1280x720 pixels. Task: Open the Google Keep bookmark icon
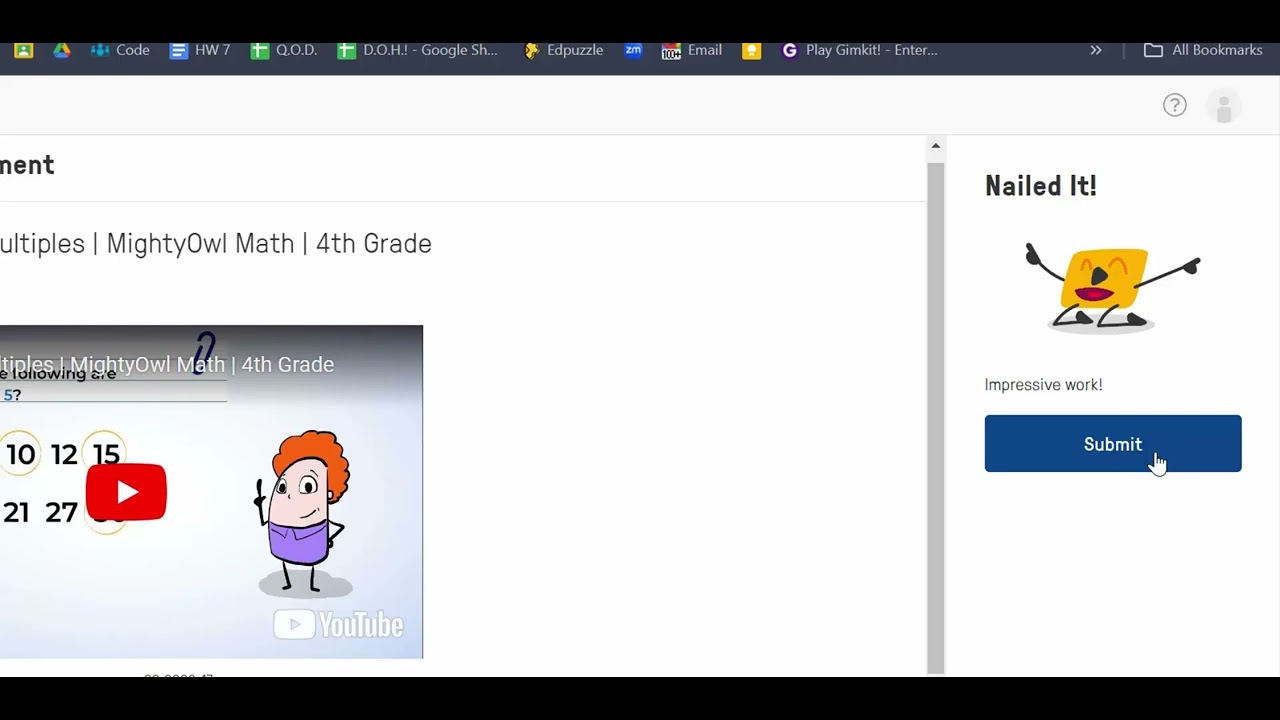751,50
